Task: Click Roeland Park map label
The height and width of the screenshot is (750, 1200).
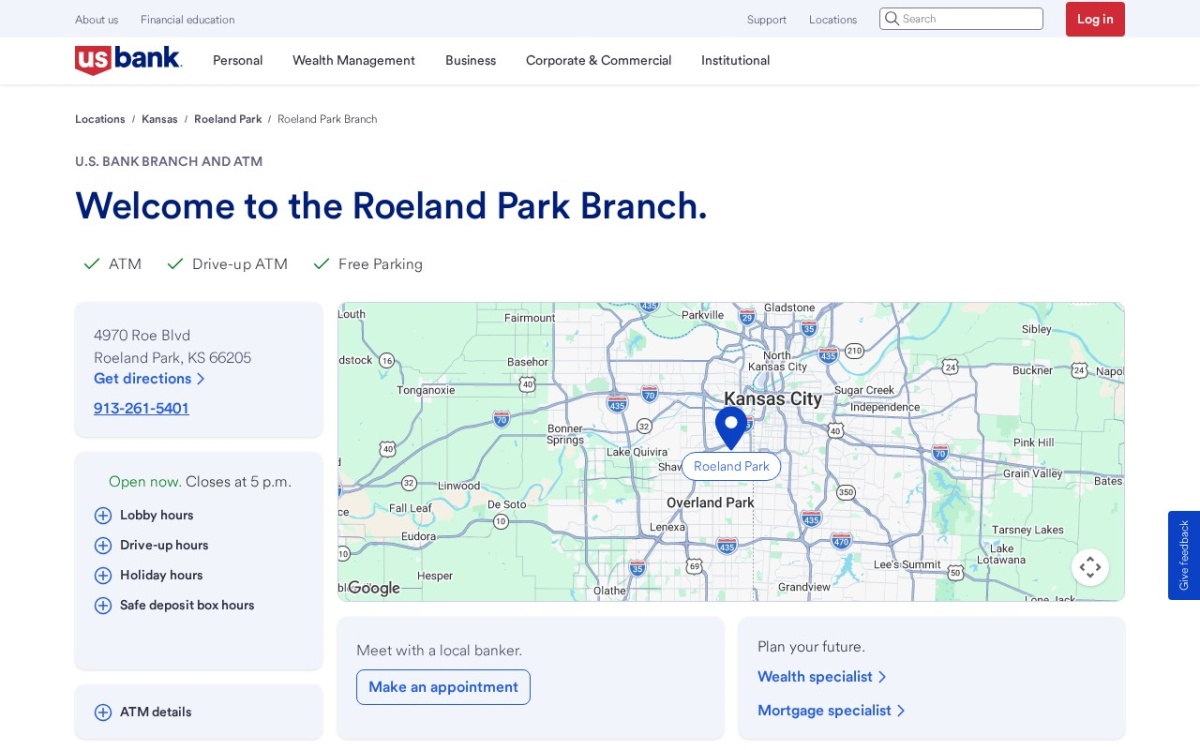Action: [731, 466]
